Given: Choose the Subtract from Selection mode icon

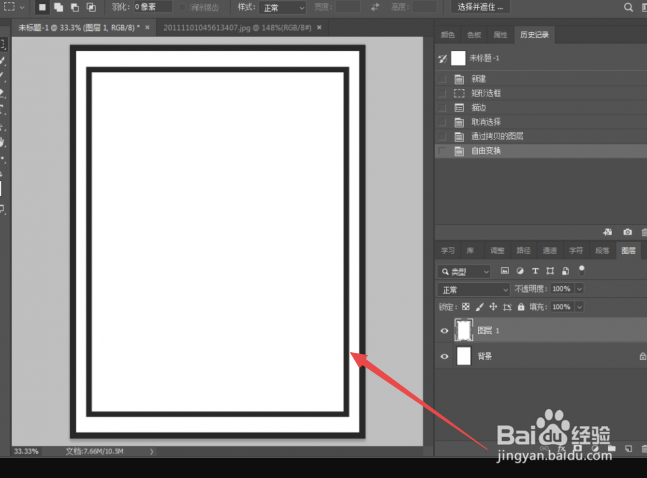Looking at the screenshot, I should (x=75, y=7).
